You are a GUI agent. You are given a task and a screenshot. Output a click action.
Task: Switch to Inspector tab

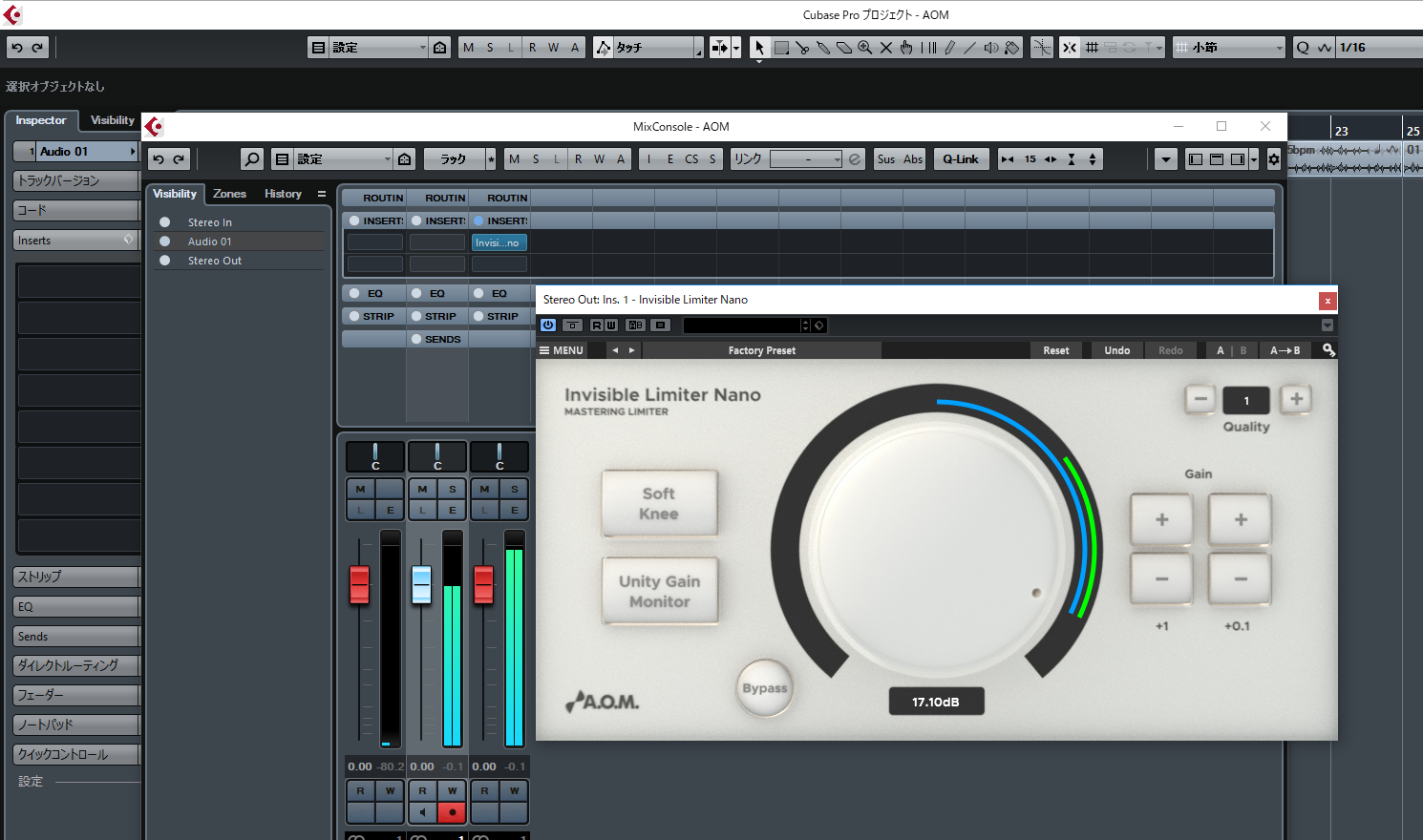41,120
